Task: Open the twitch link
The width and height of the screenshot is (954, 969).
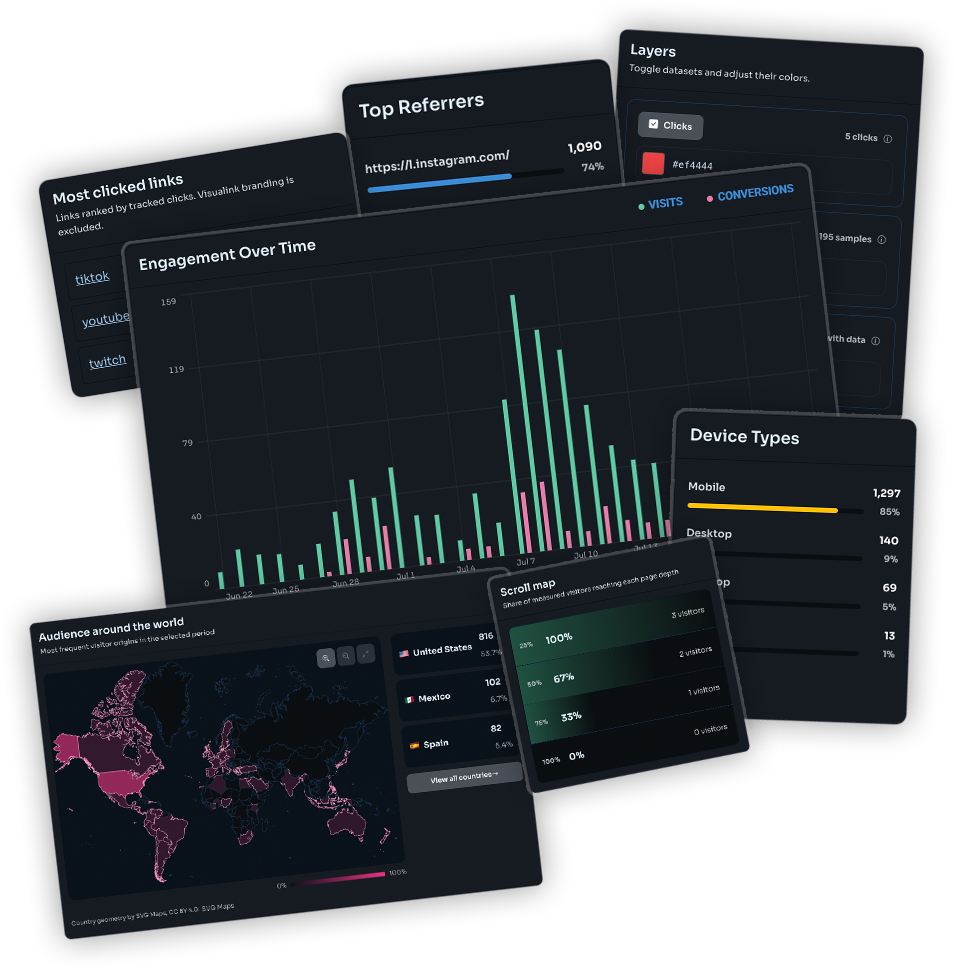Action: [x=108, y=362]
